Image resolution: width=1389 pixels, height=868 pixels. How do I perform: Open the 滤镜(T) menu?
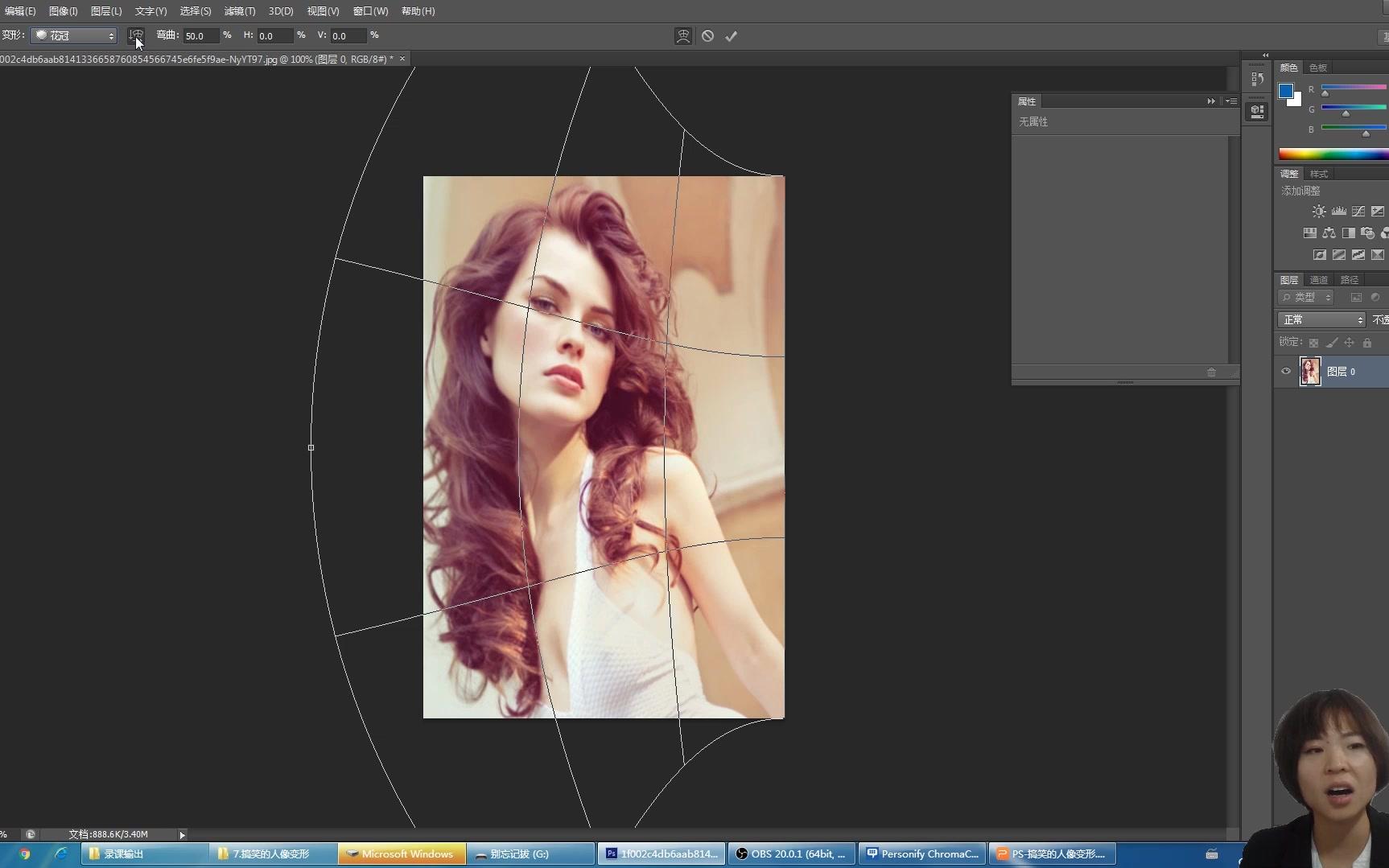click(239, 11)
